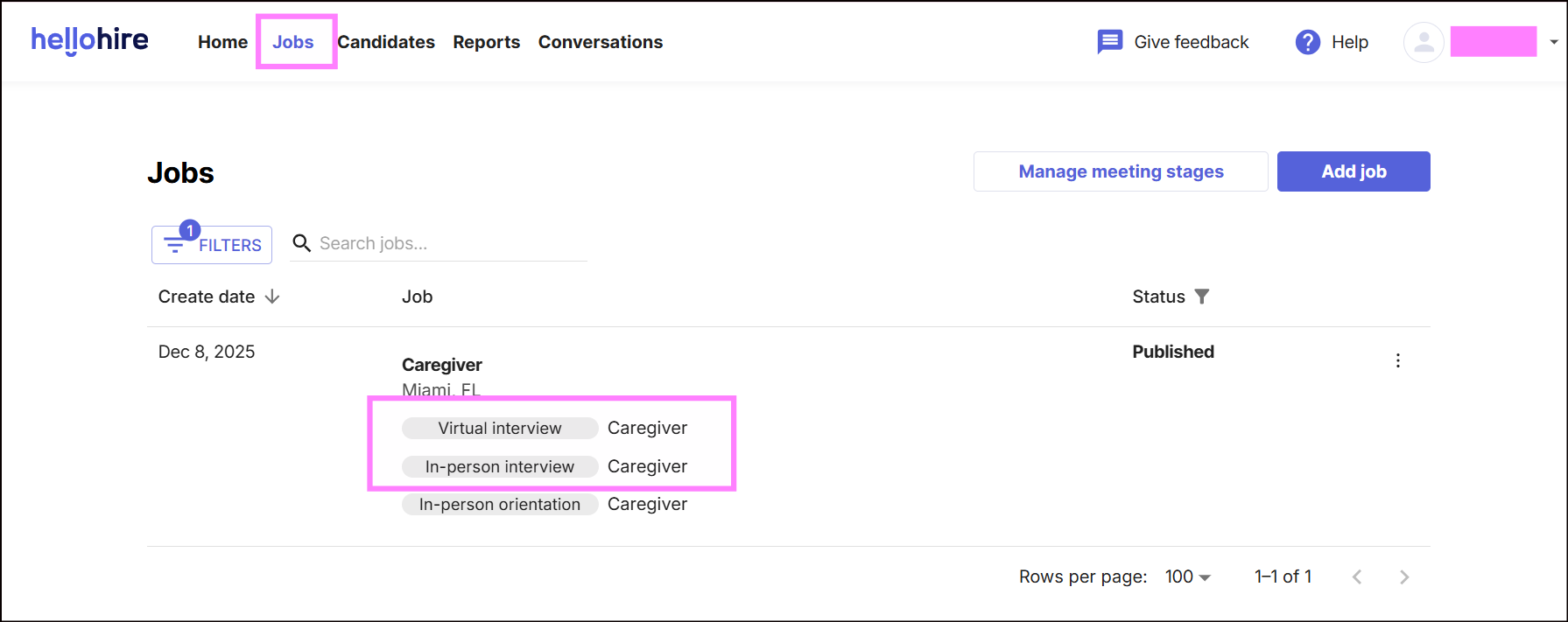Open the Candidates tab

386,42
